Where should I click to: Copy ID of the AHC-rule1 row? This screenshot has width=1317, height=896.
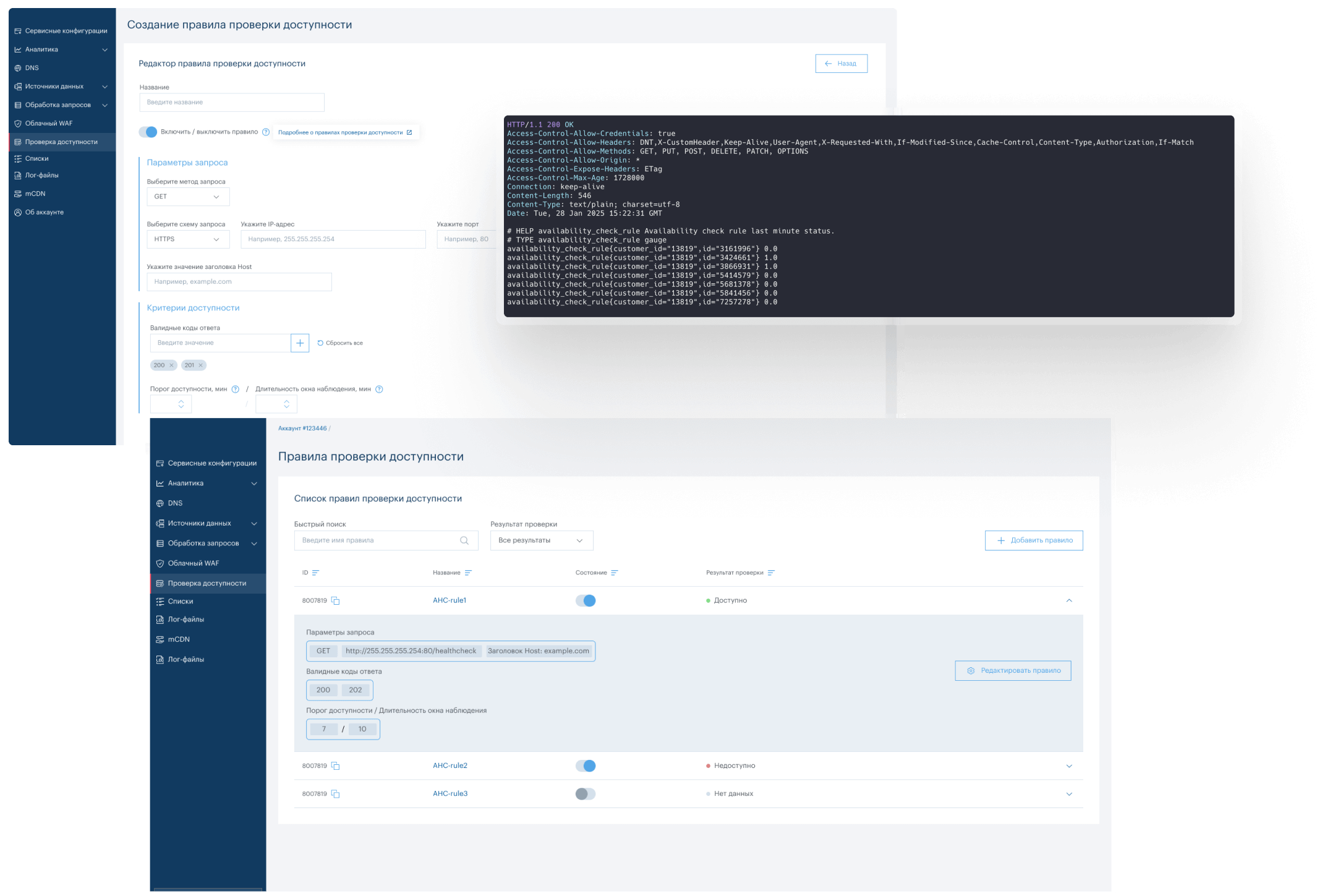click(x=335, y=600)
